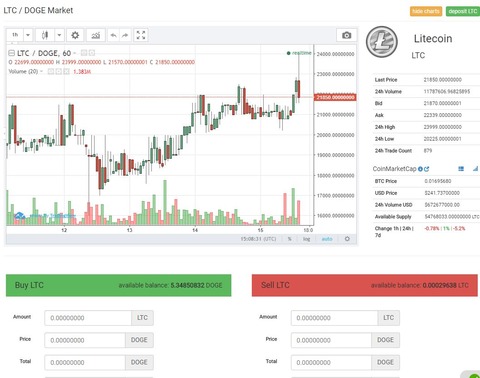Select the candlestick chart style icon
The width and height of the screenshot is (480, 378).
(x=45, y=35)
